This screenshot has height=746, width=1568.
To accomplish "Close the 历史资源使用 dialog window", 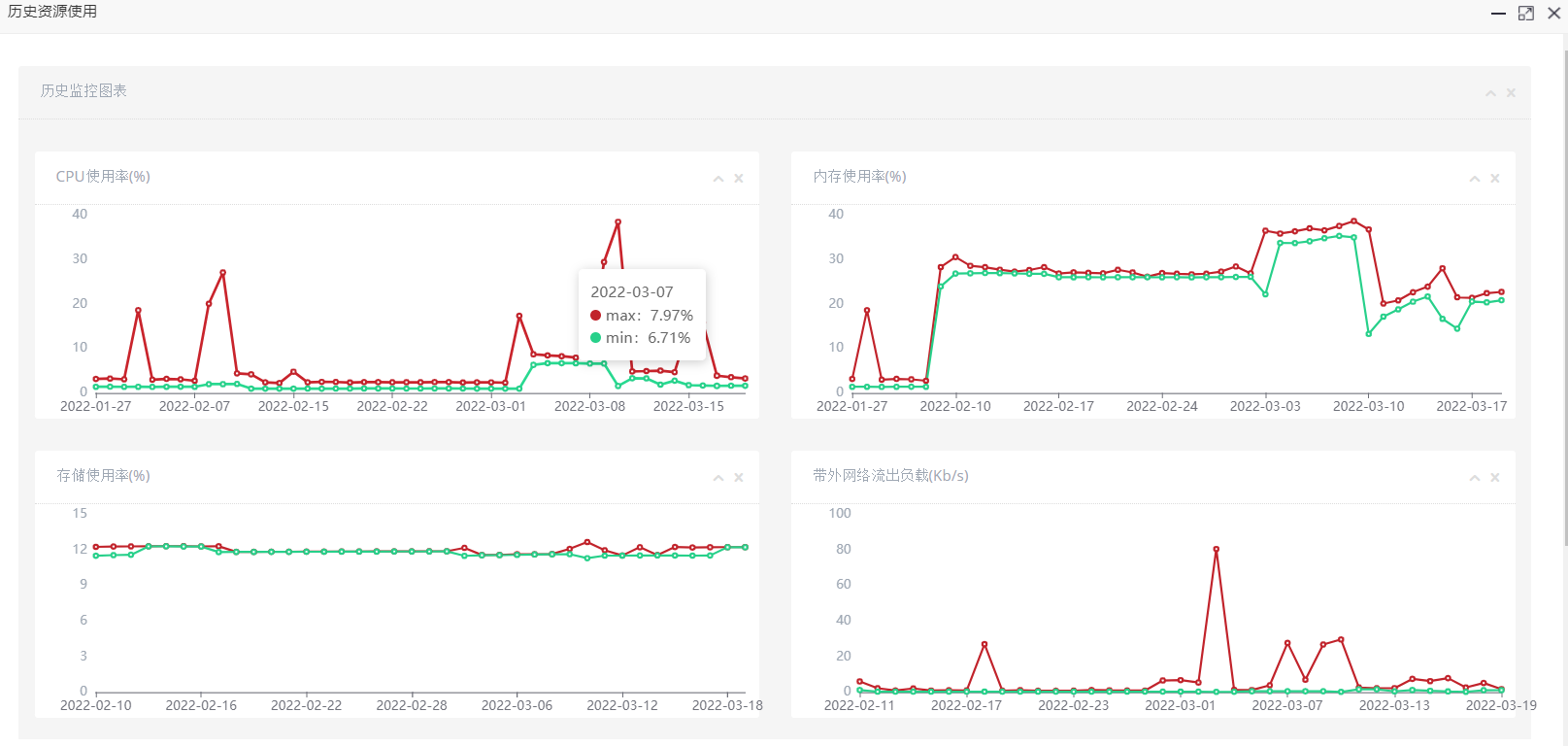I will (1553, 14).
